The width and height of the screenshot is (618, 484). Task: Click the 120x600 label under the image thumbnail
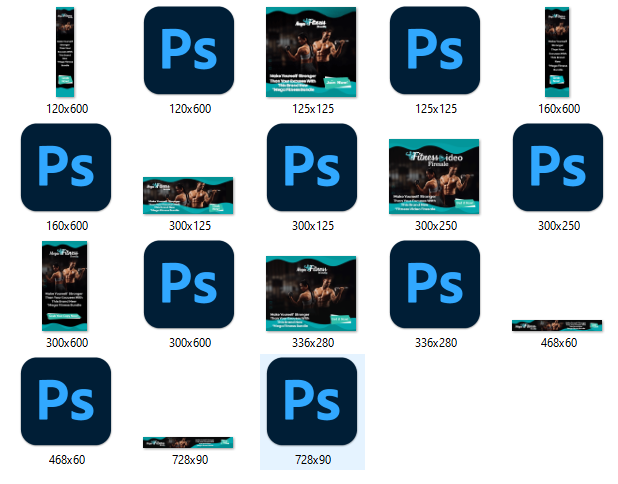pos(67,109)
